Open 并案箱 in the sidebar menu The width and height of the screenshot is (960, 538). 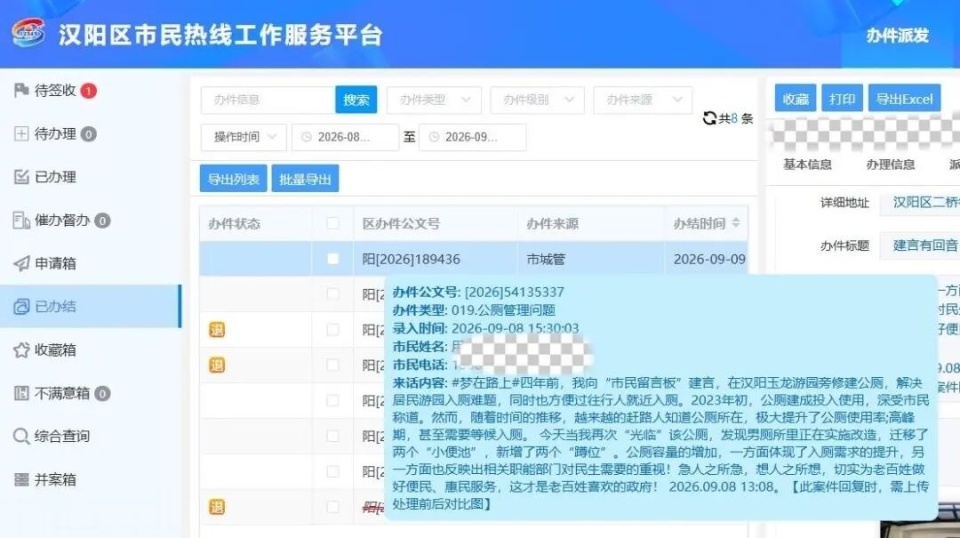click(91, 479)
